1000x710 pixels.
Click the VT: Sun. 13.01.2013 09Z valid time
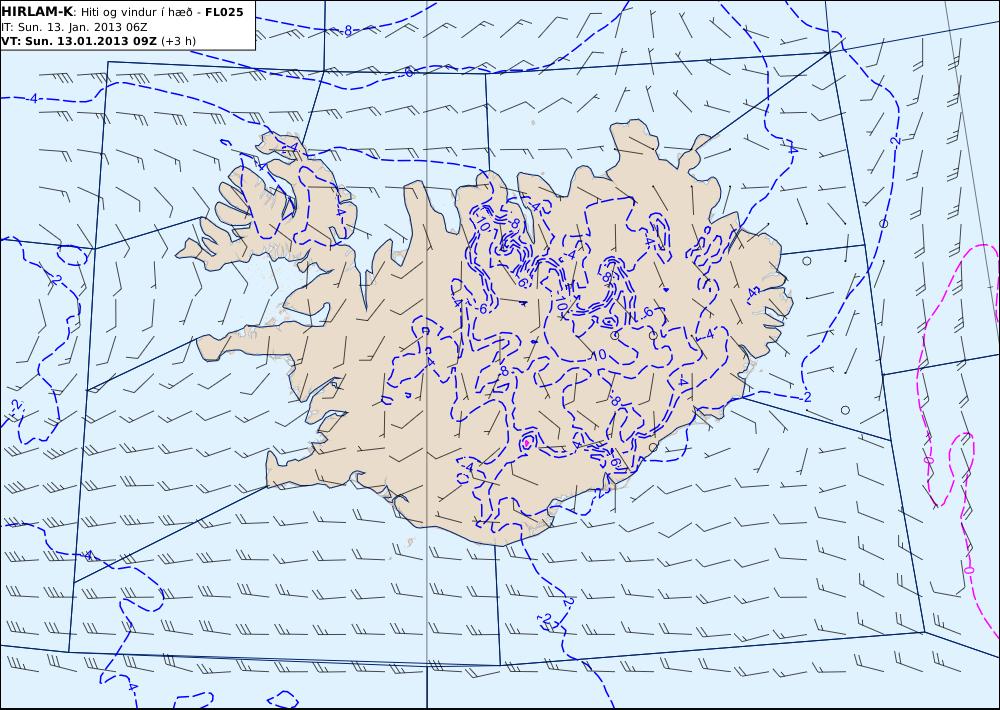(x=79, y=41)
